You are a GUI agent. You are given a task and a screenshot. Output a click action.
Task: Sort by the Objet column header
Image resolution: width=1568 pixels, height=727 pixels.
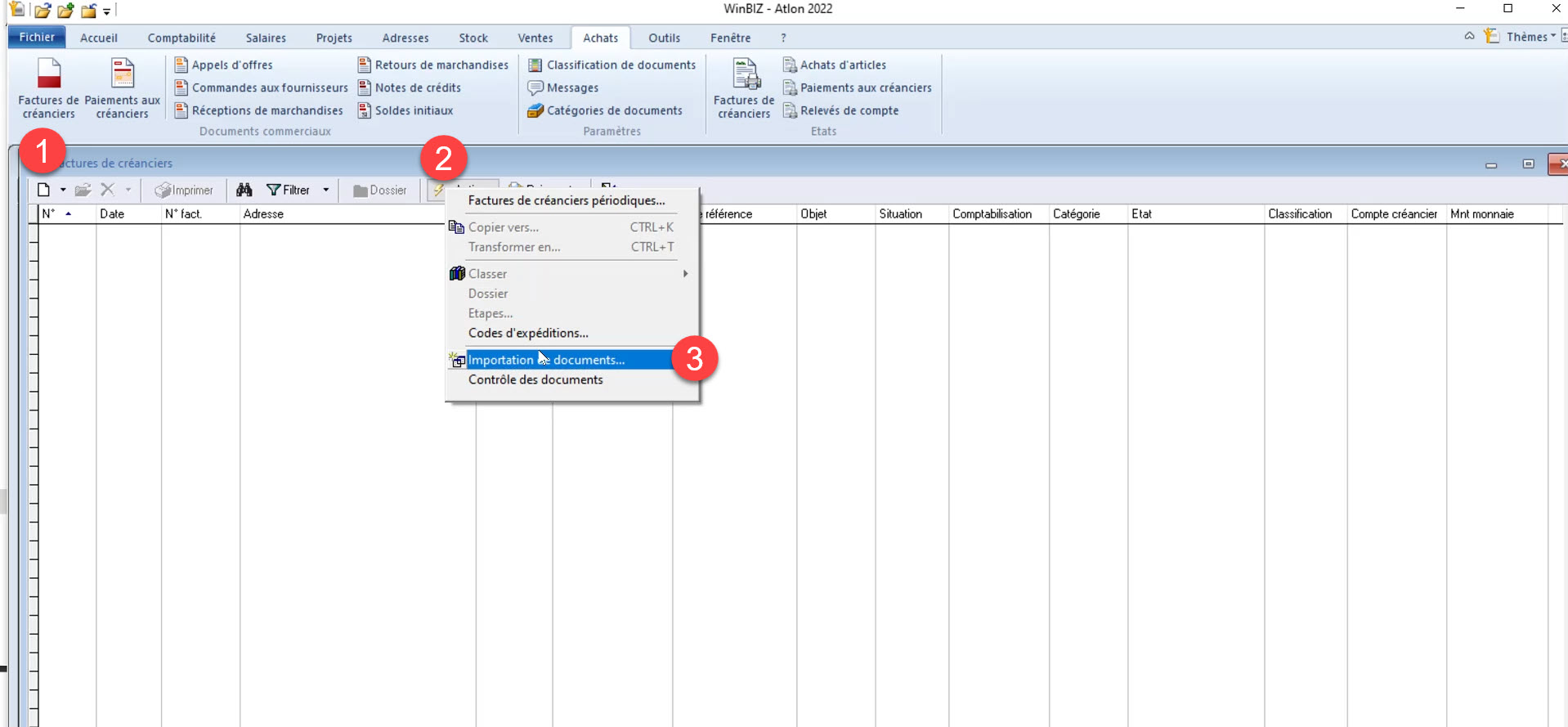click(x=836, y=213)
